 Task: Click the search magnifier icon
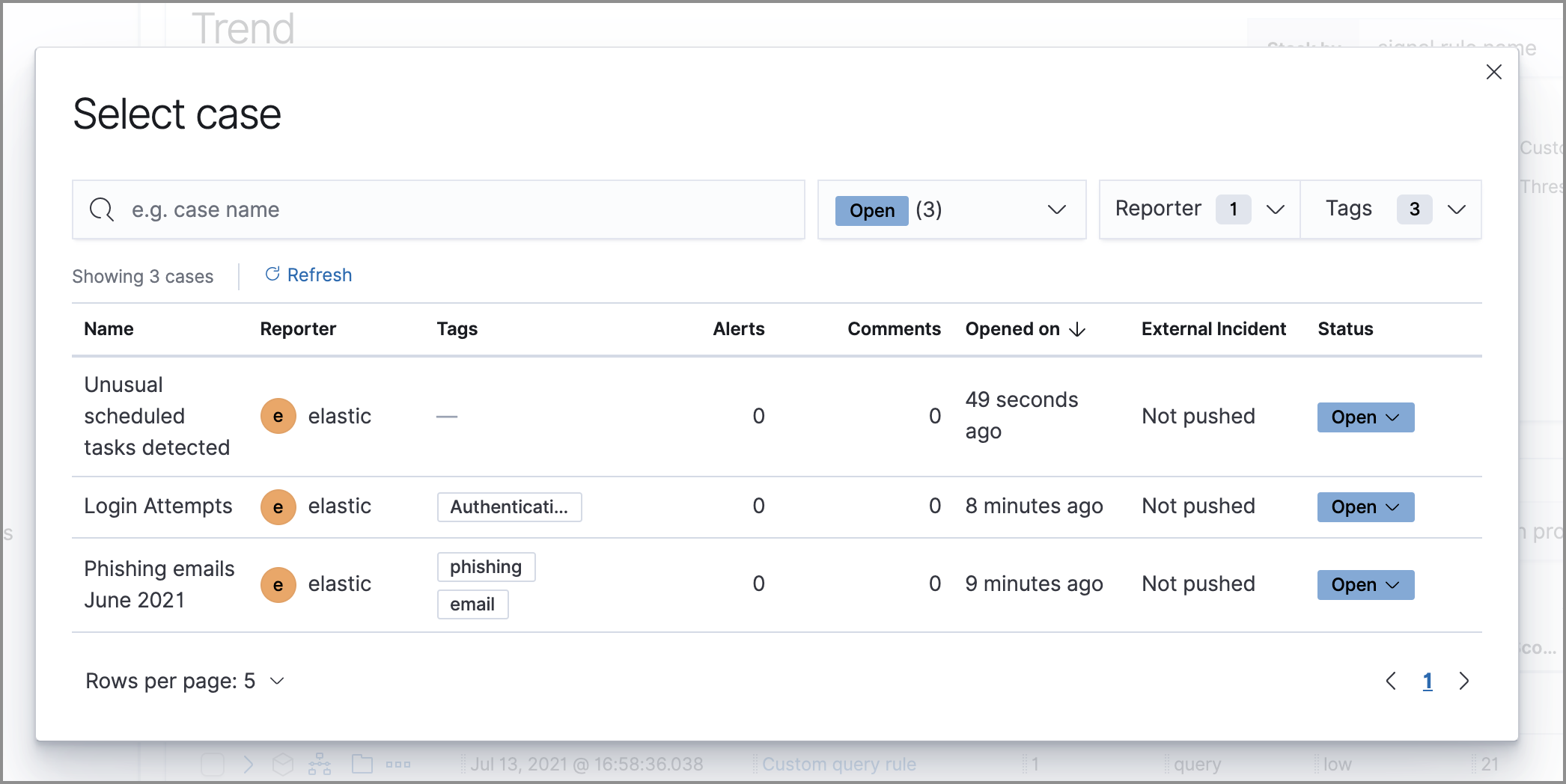[x=102, y=209]
